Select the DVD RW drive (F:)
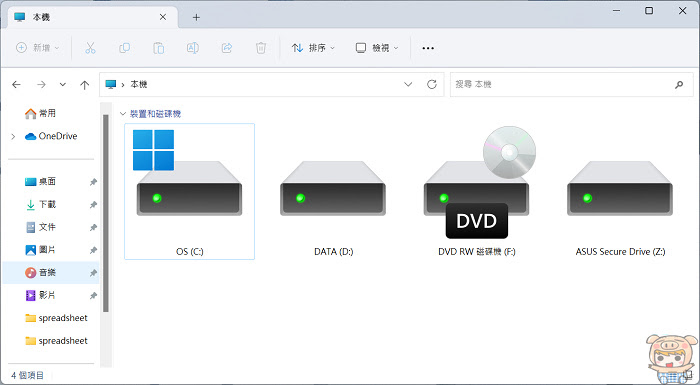This screenshot has width=700, height=385. 476,192
